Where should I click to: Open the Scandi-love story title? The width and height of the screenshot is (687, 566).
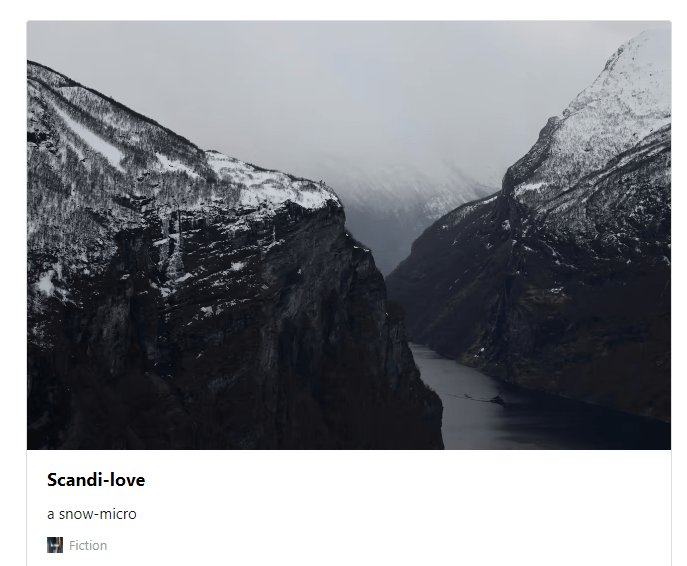point(96,480)
